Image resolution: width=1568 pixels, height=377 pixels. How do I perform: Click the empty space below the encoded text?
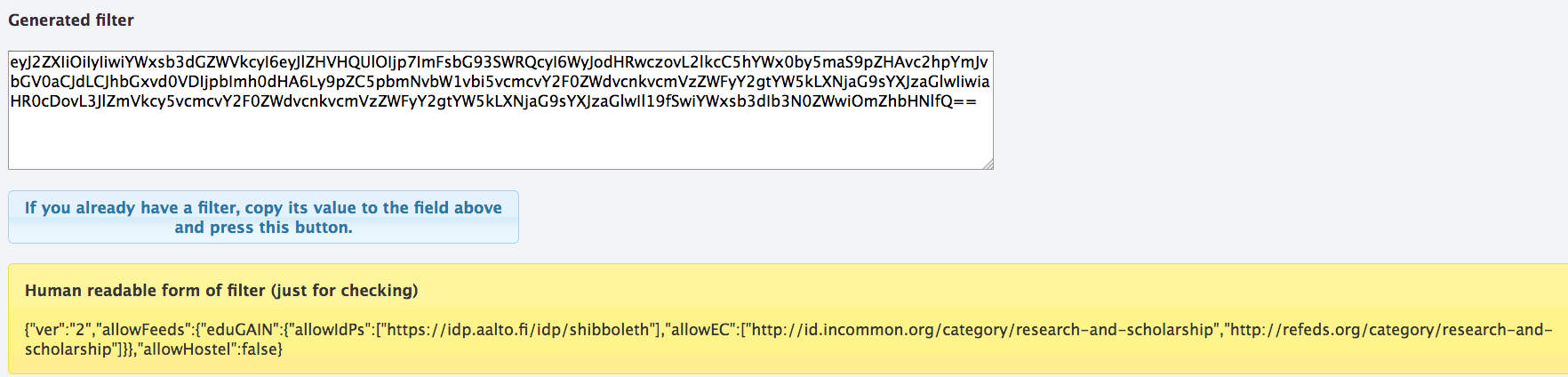pos(500,140)
